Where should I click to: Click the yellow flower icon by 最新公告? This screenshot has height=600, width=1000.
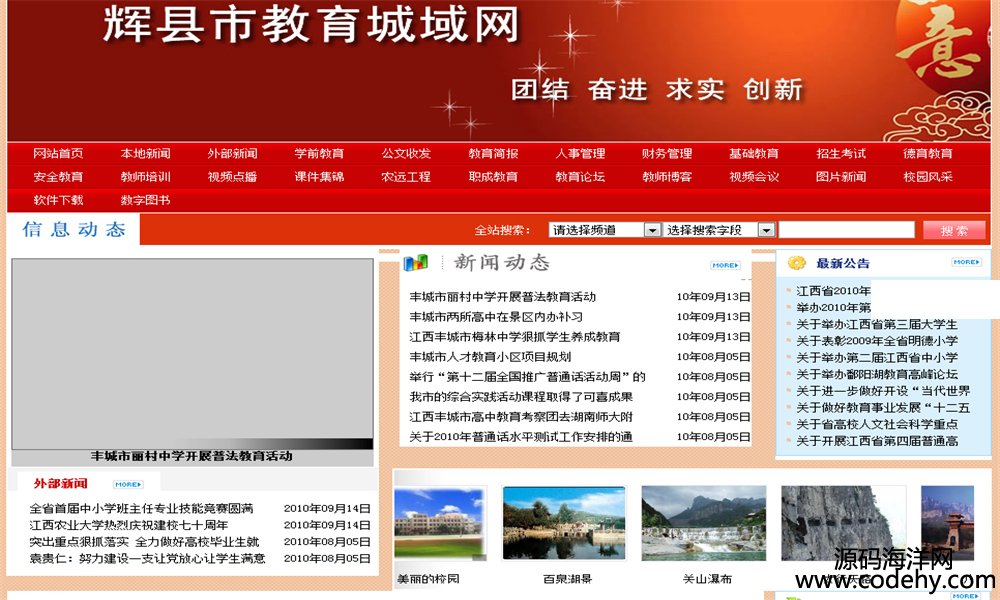(x=797, y=263)
